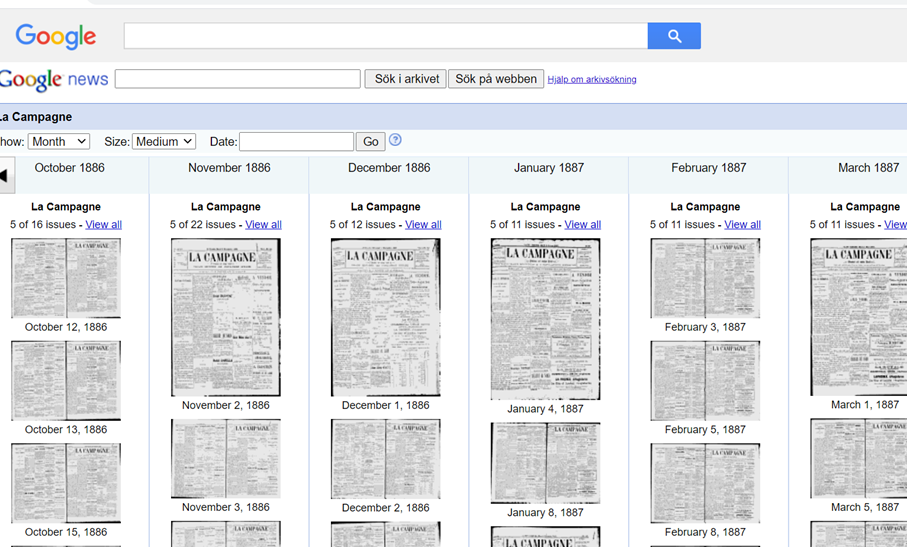Click La Campagne title under December 1886
Image resolution: width=907 pixels, height=547 pixels.
click(x=385, y=206)
